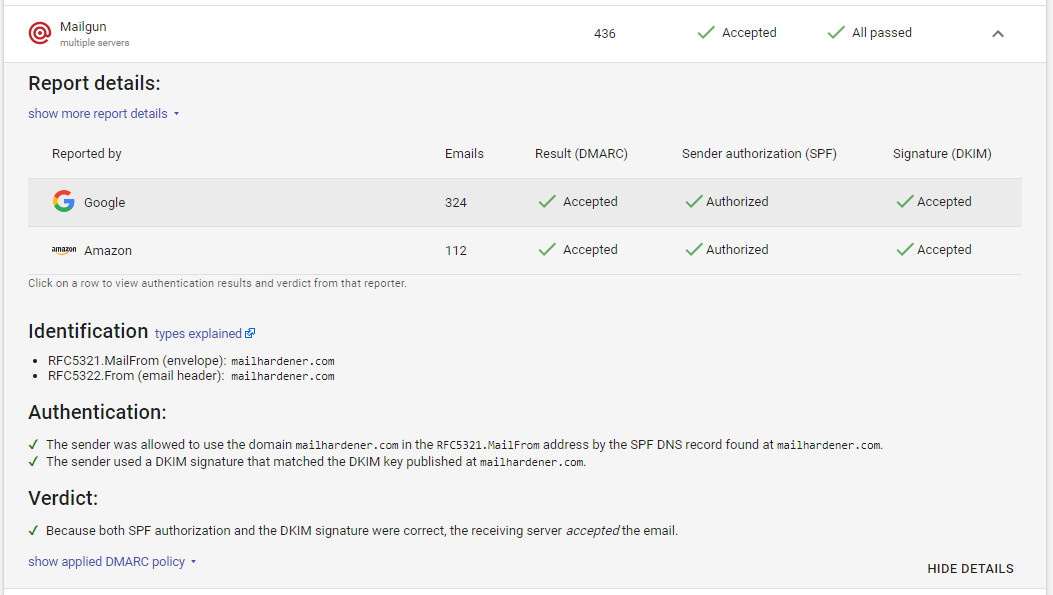This screenshot has height=595, width=1053.
Task: Click the Emails column header
Action: (464, 154)
